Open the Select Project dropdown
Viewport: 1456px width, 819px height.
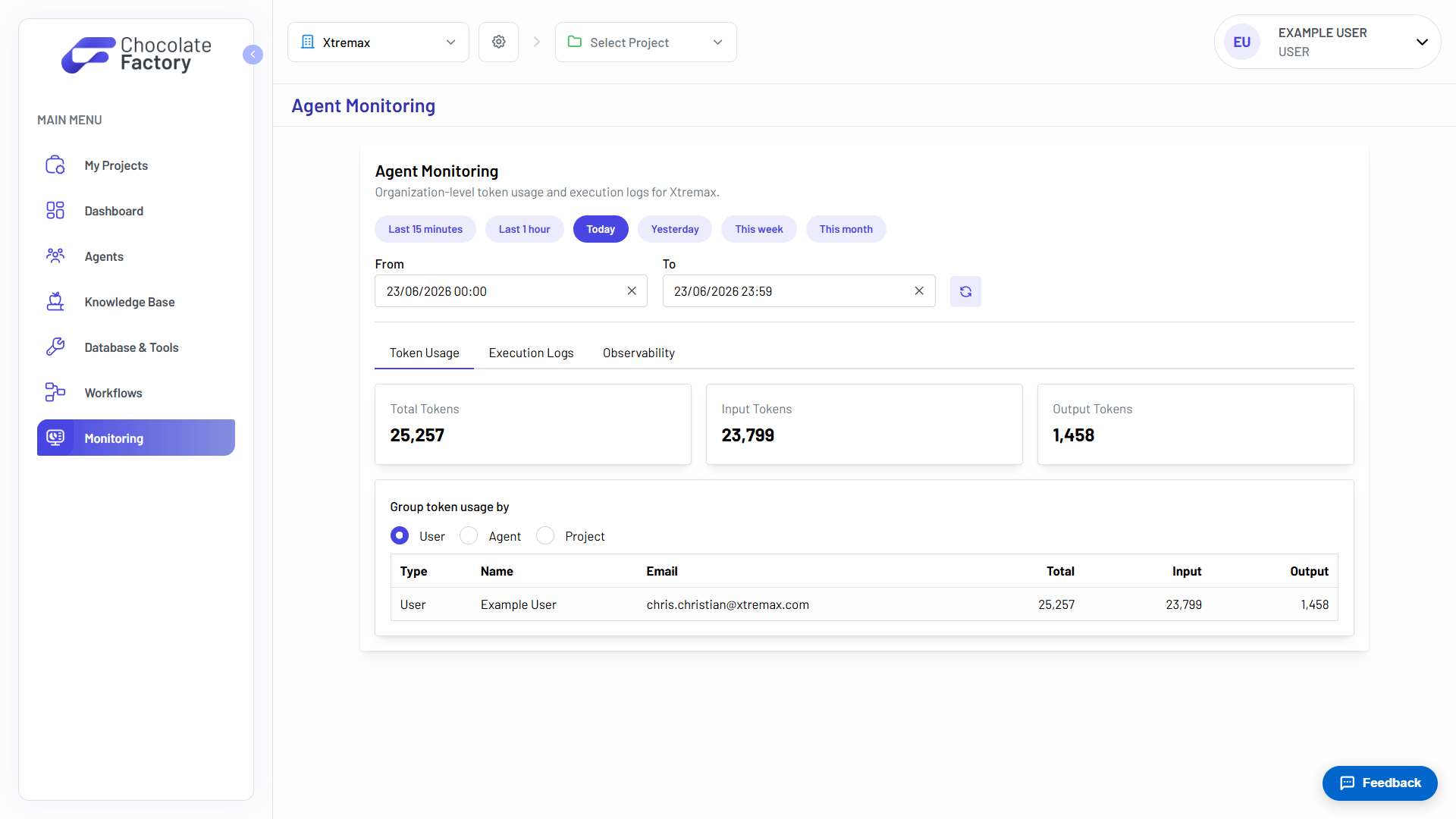pyautogui.click(x=646, y=42)
